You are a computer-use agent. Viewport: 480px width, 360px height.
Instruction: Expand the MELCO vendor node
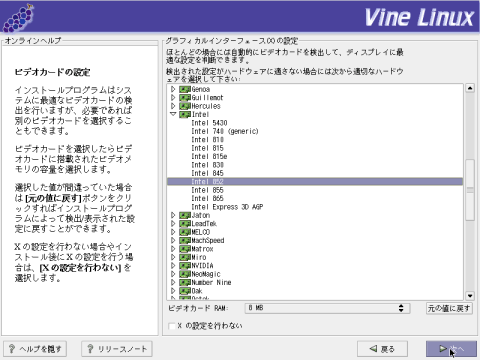pos(173,232)
